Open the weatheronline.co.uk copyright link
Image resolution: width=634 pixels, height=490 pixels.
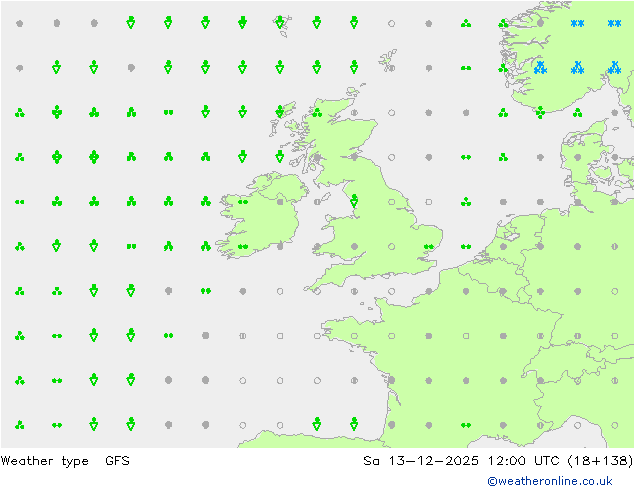(550, 481)
